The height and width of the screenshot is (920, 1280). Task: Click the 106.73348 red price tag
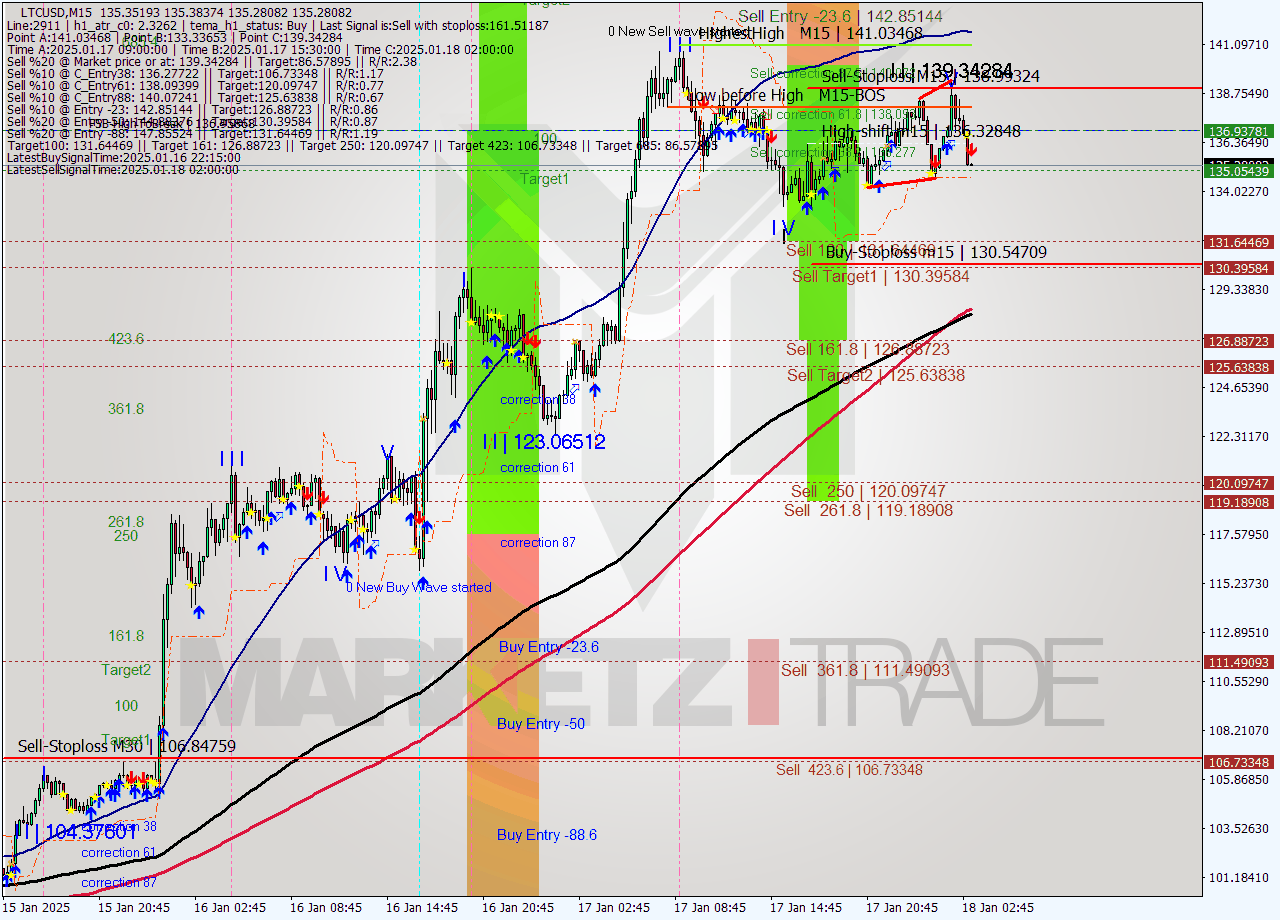coord(1240,762)
